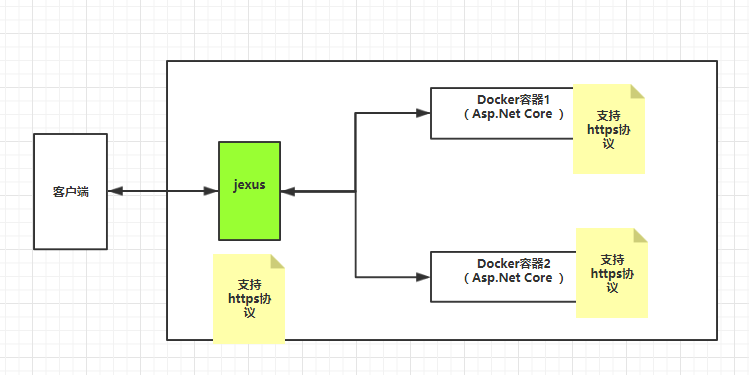This screenshot has width=749, height=375.
Task: Click the Docker容器1 Asp.Net Core box
Action: pos(502,113)
